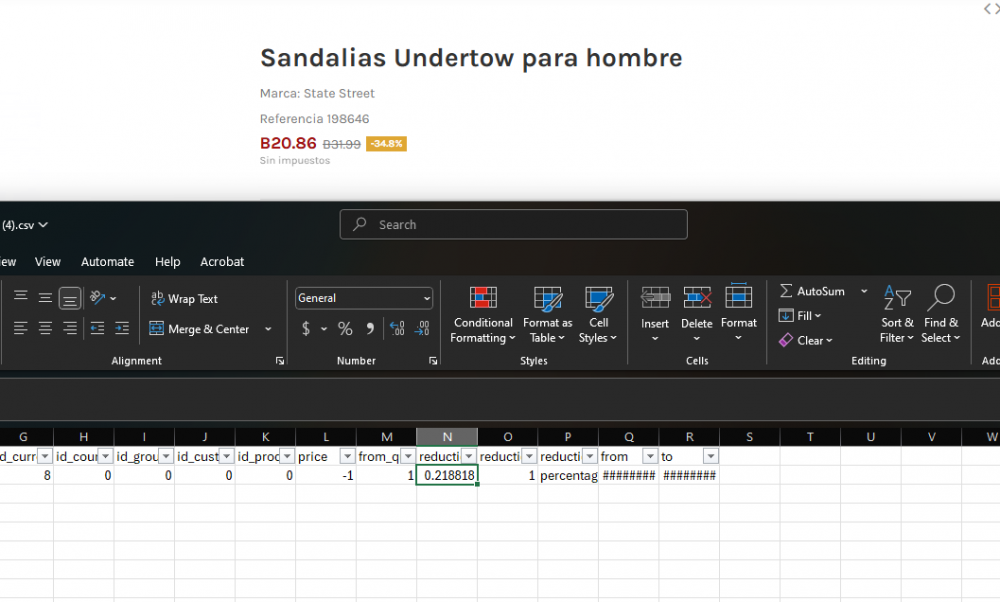Open filter for id_cou column
Image resolution: width=1000 pixels, height=602 pixels.
point(105,457)
